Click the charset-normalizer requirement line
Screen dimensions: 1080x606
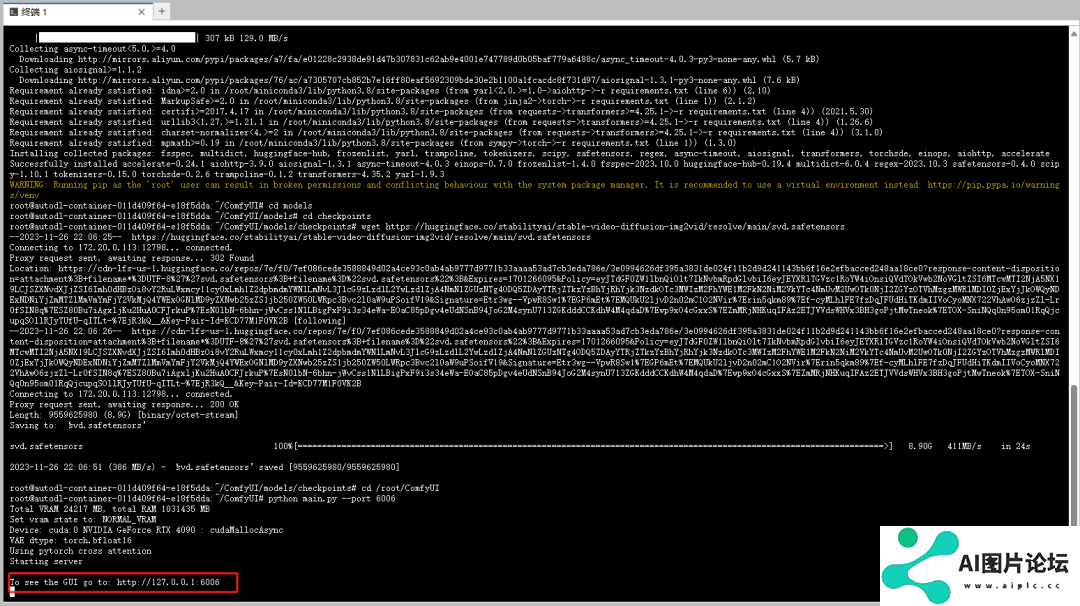446,132
